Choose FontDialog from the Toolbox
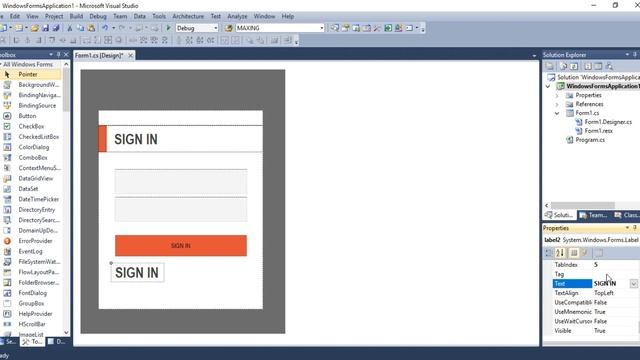The height and width of the screenshot is (360, 640). (x=33, y=293)
